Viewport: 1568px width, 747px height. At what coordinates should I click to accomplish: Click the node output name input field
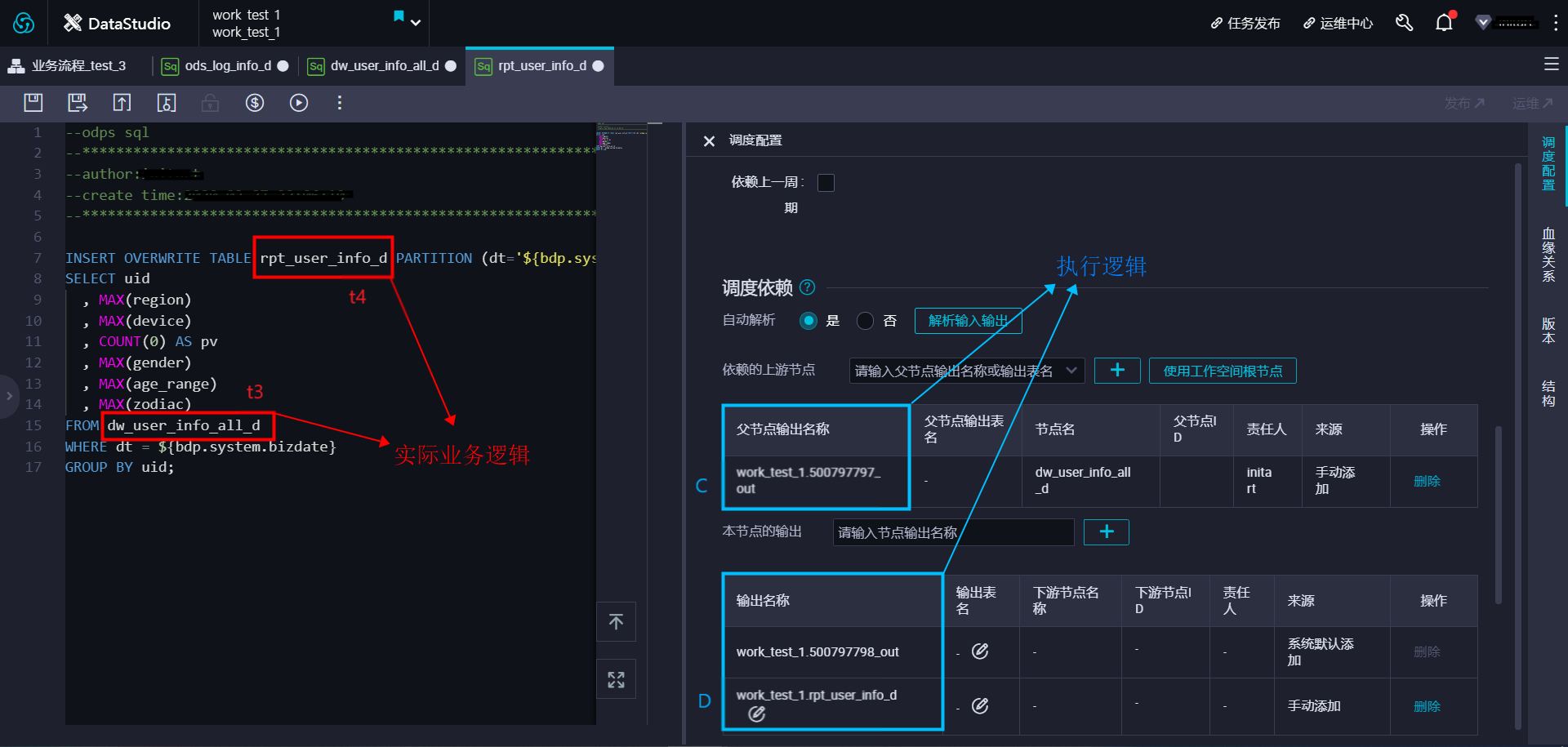[x=953, y=532]
